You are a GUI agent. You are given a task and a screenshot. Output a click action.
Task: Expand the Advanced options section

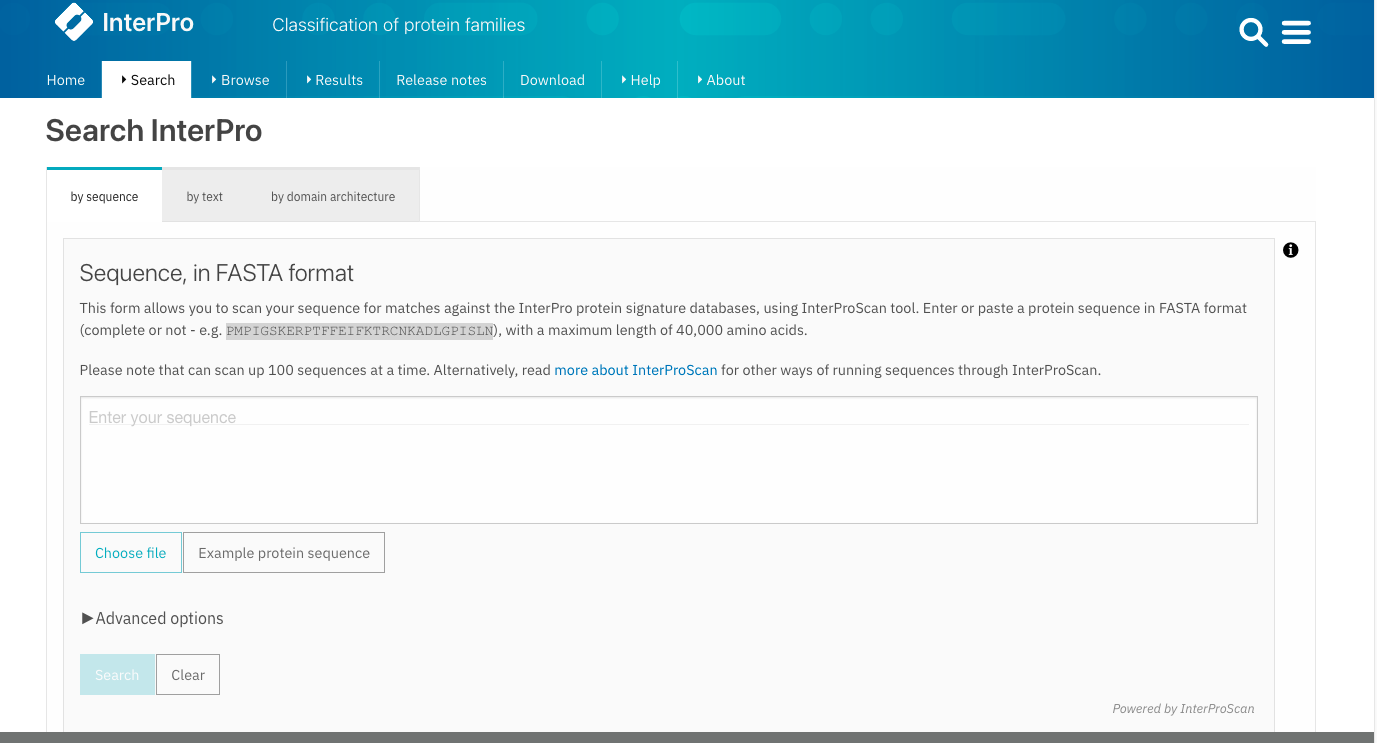point(152,618)
